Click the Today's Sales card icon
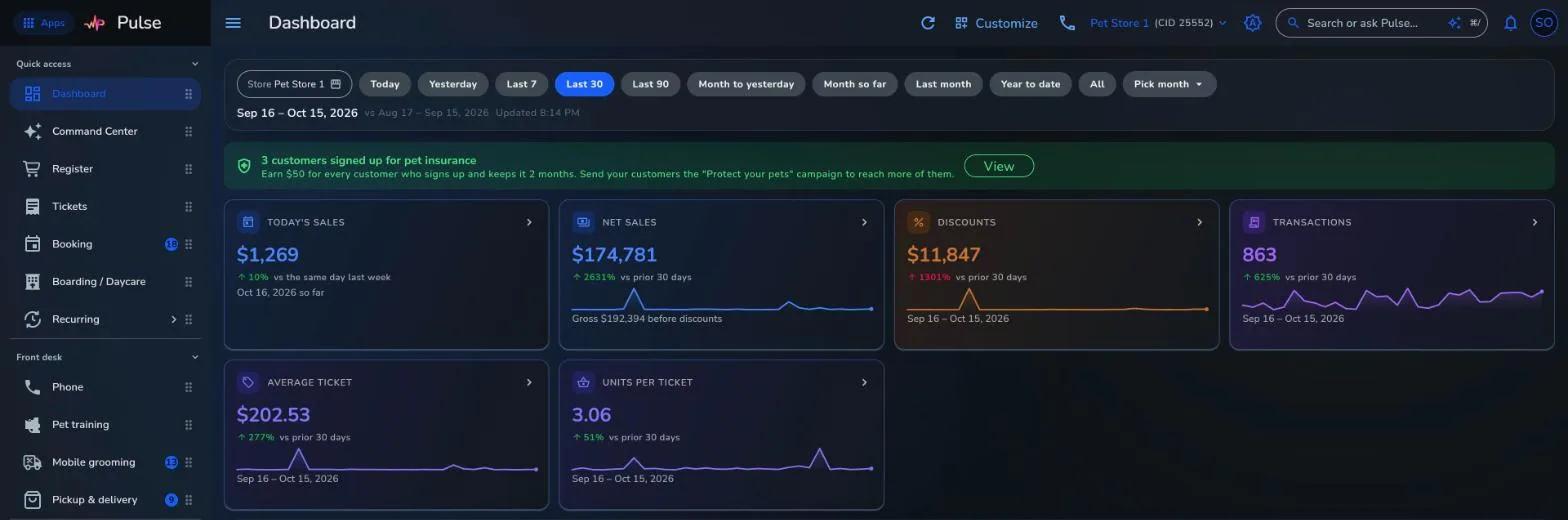The height and width of the screenshot is (520, 1568). tap(248, 222)
